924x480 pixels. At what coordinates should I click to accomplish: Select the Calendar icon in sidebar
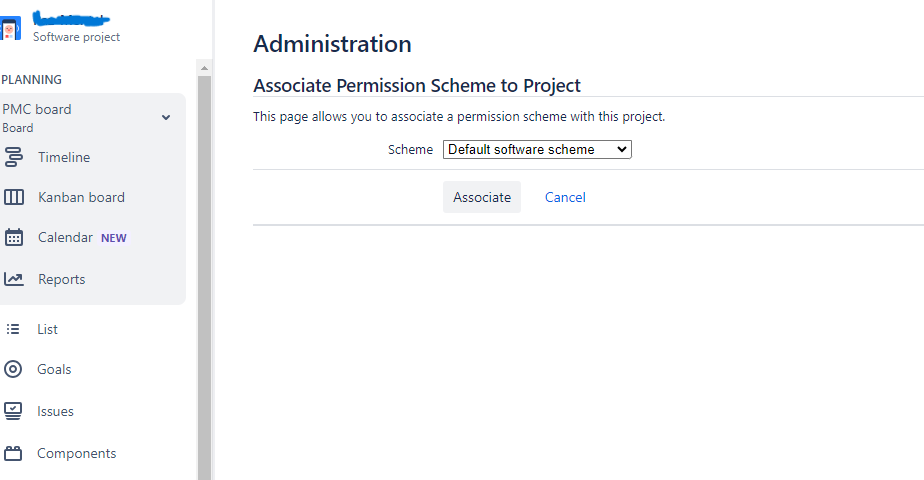pyautogui.click(x=14, y=237)
